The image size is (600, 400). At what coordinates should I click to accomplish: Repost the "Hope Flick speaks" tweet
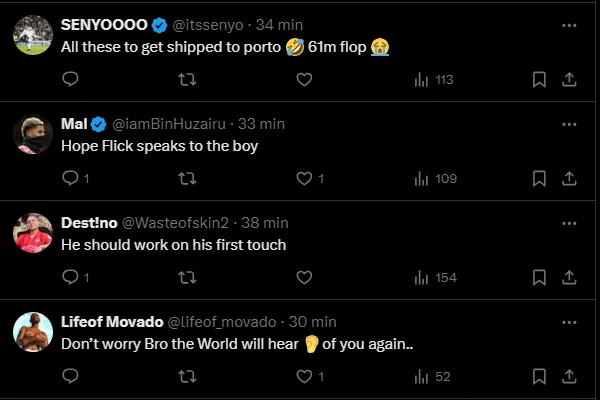point(186,178)
